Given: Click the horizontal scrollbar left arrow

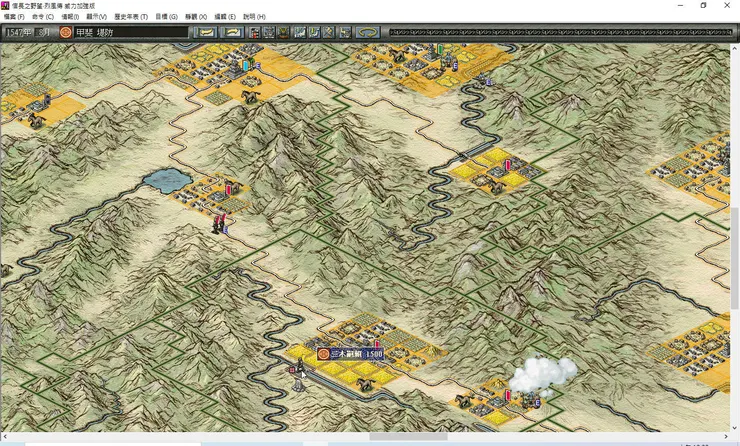Looking at the screenshot, I should (x=4, y=437).
